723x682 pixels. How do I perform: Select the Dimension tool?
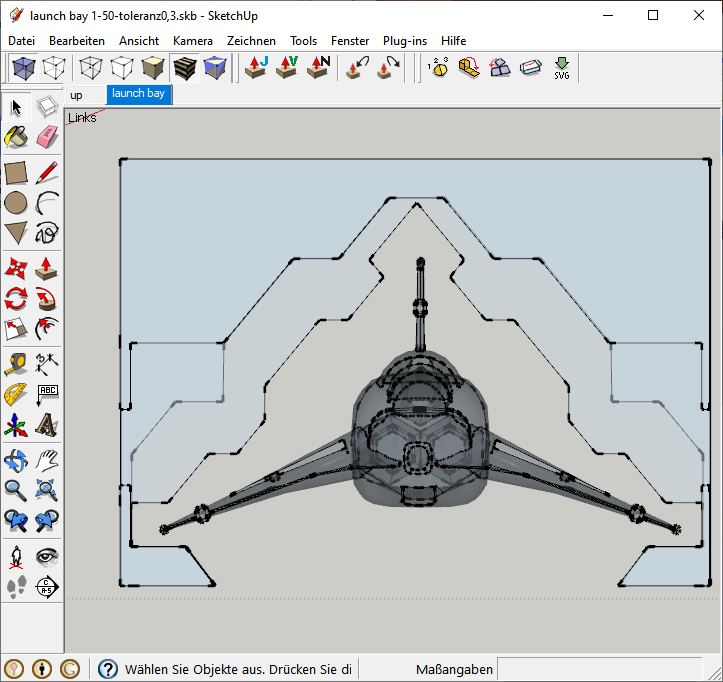click(47, 364)
